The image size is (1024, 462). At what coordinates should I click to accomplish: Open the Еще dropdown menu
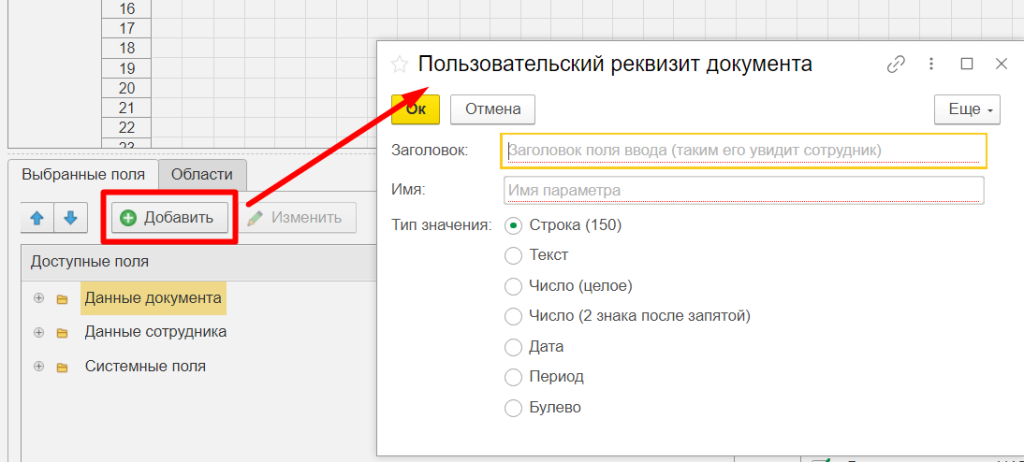click(966, 109)
